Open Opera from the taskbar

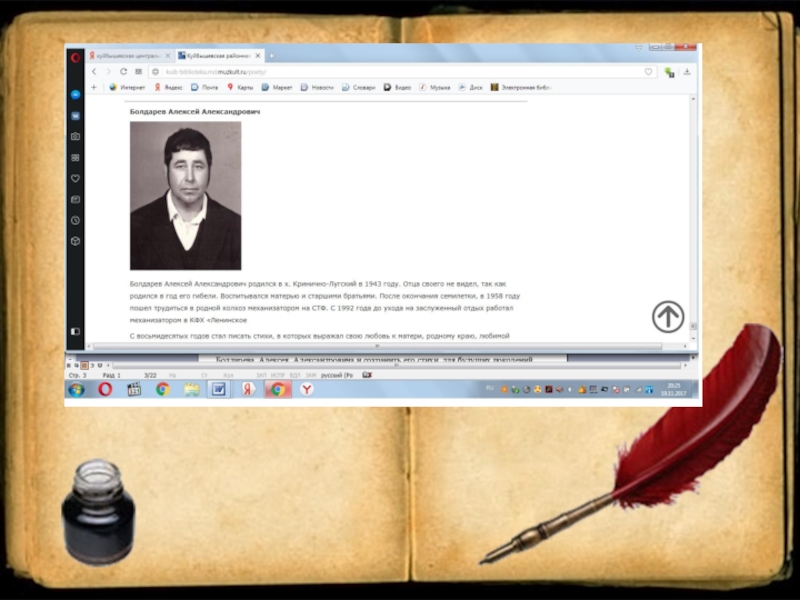click(x=105, y=390)
